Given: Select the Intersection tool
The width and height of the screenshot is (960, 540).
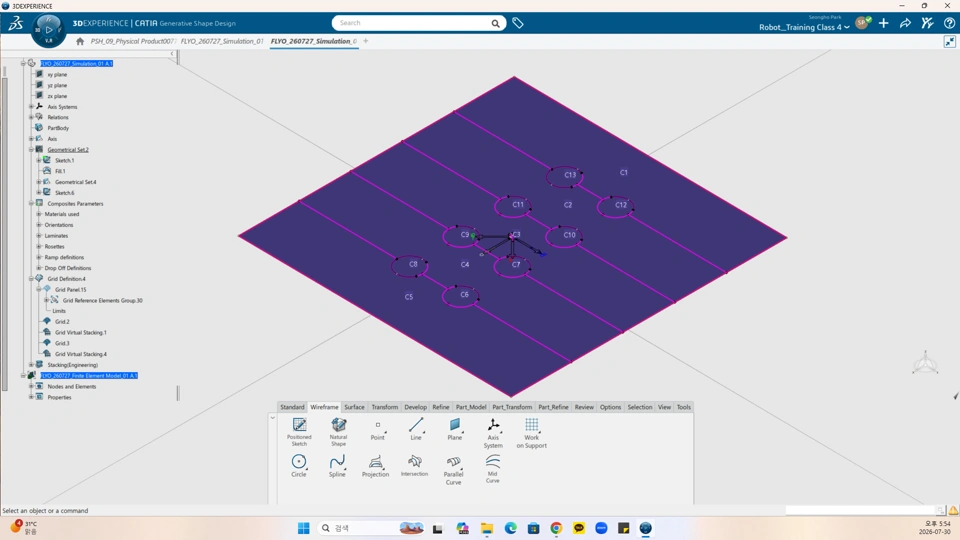Looking at the screenshot, I should [x=414, y=465].
